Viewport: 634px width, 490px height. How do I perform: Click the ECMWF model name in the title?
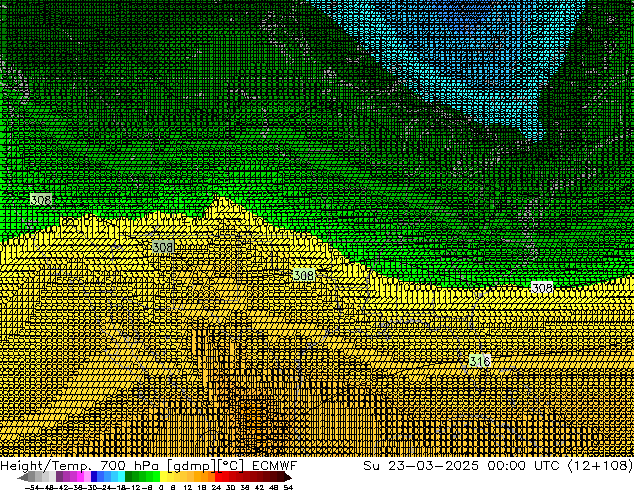pos(274,466)
